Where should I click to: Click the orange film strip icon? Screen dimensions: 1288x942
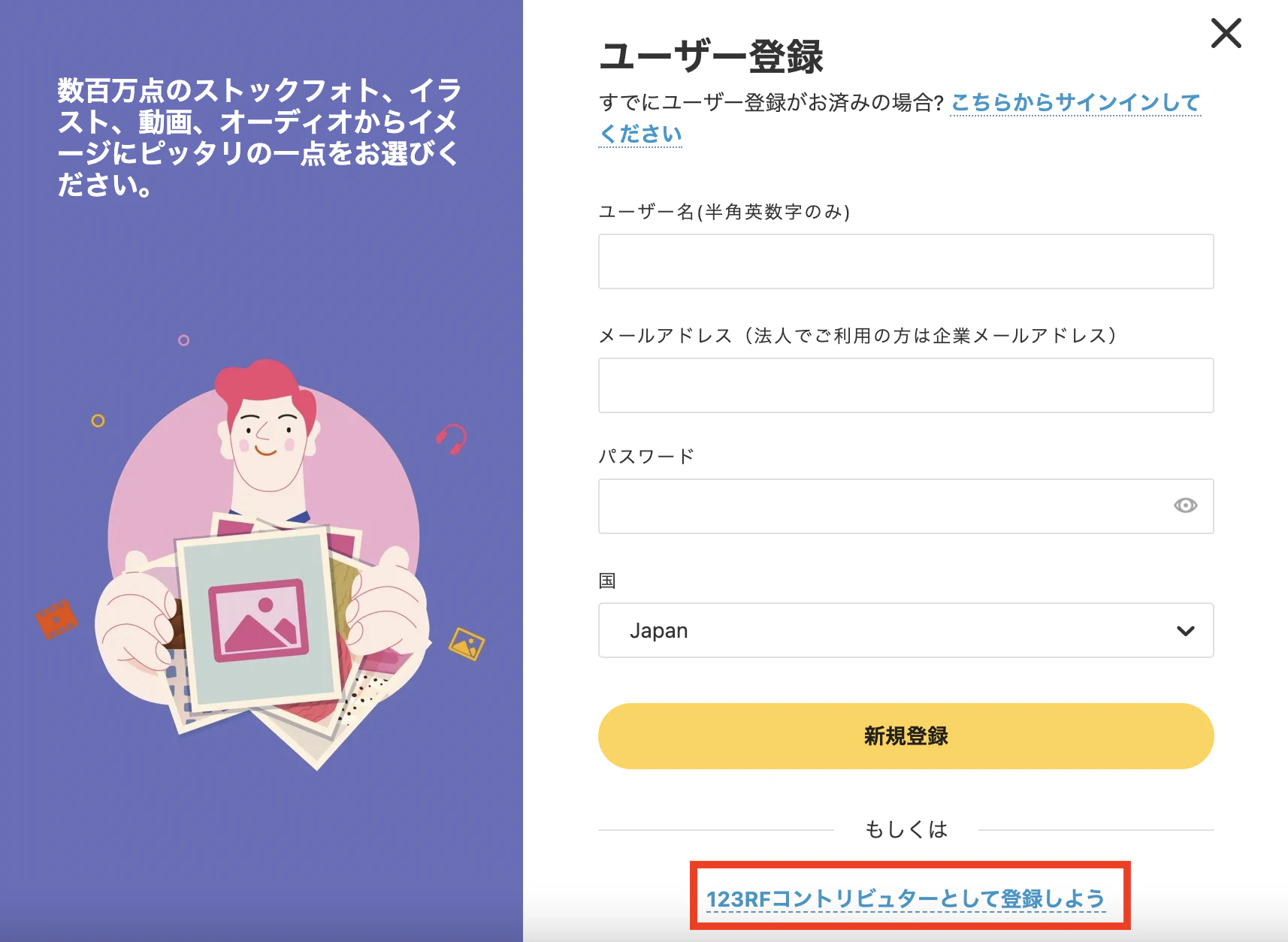pyautogui.click(x=56, y=619)
